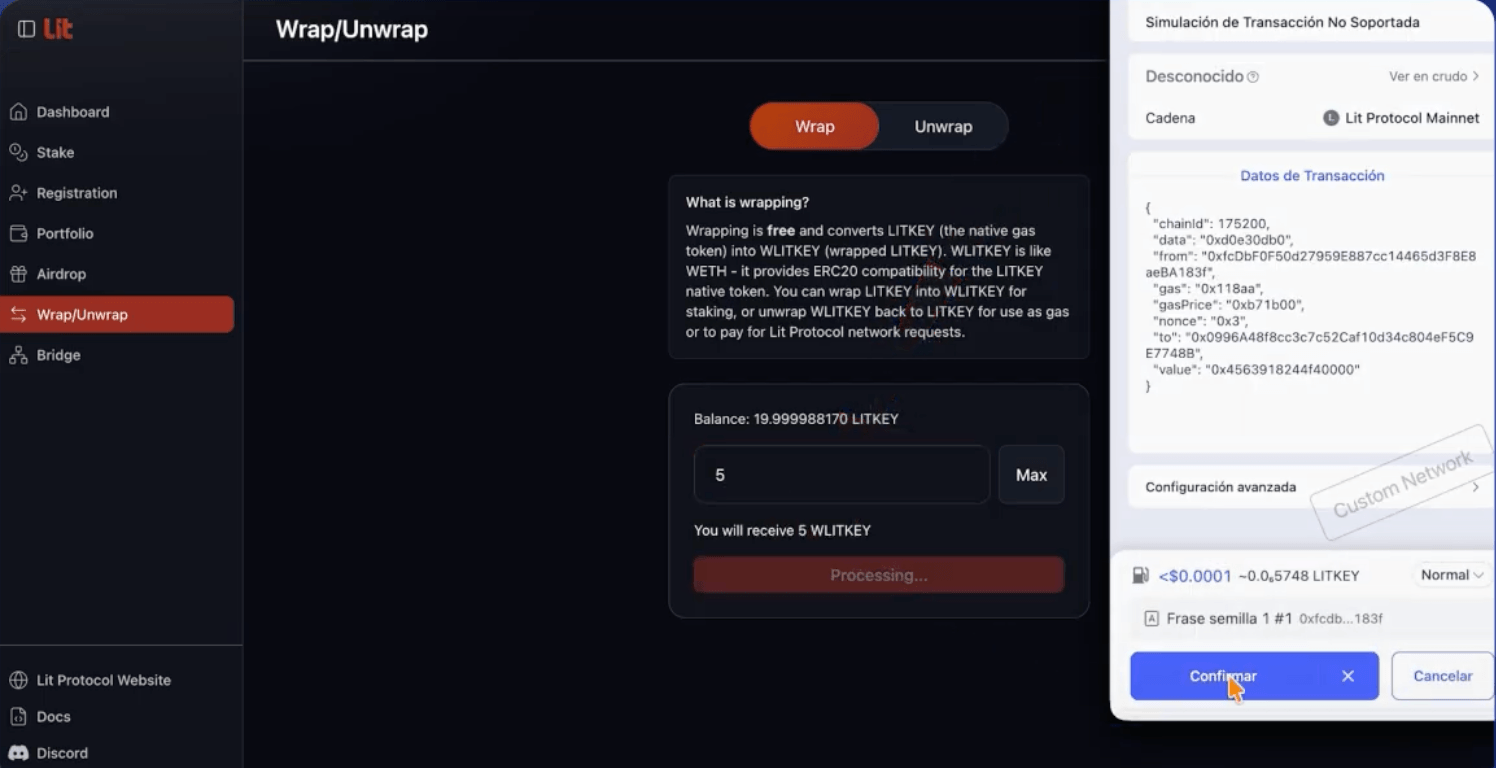
Task: Click the Max amount button
Action: pos(1031,474)
